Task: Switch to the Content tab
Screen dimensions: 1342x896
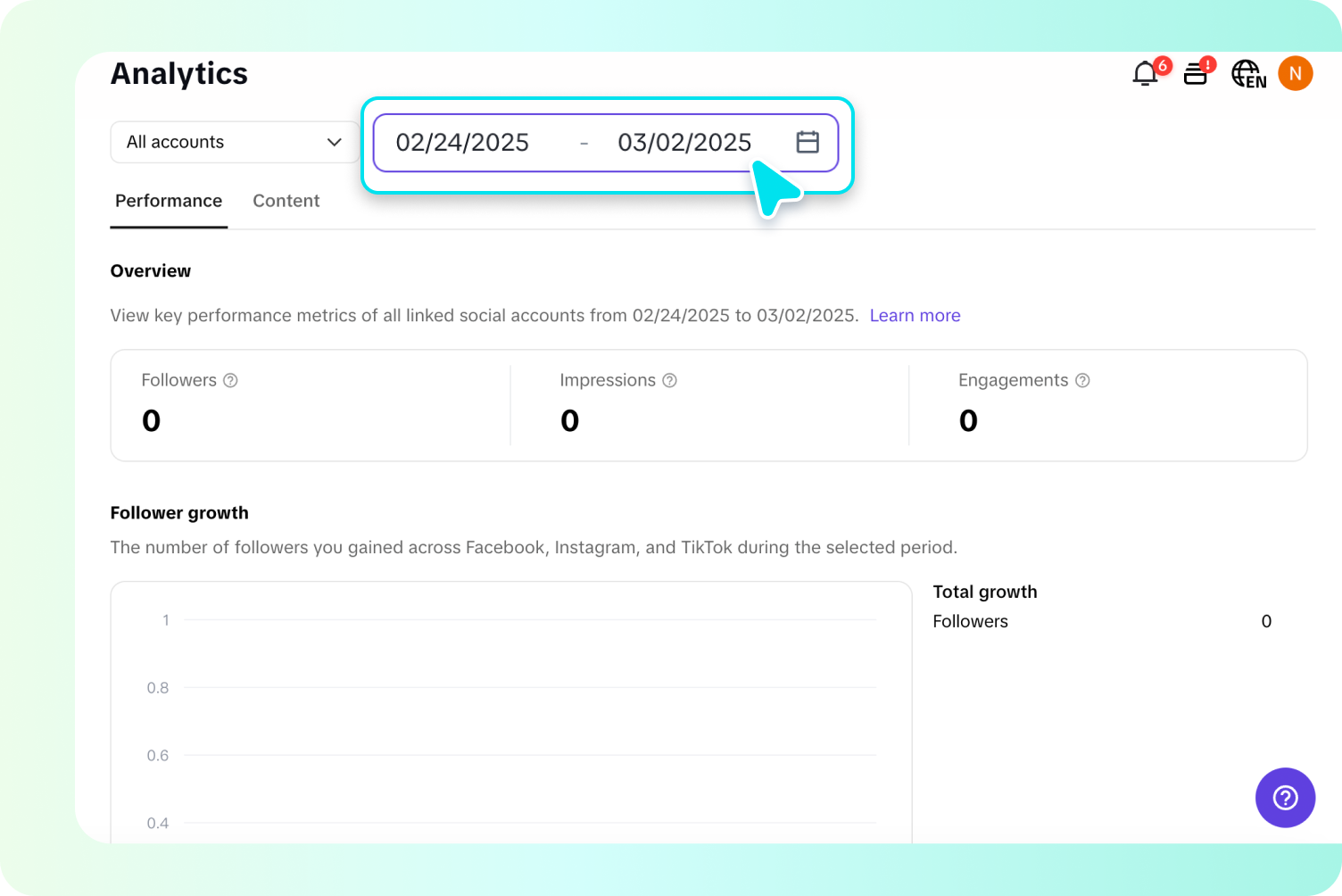Action: (286, 201)
